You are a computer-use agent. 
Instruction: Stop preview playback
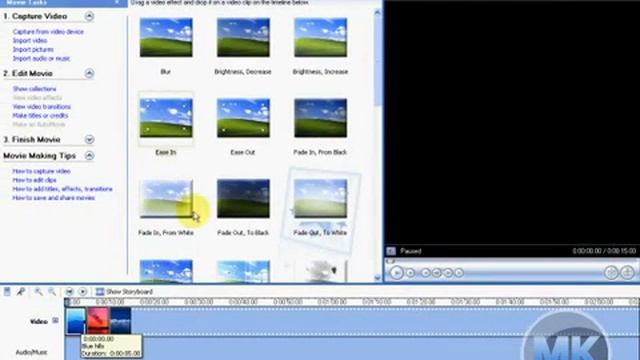coord(411,273)
